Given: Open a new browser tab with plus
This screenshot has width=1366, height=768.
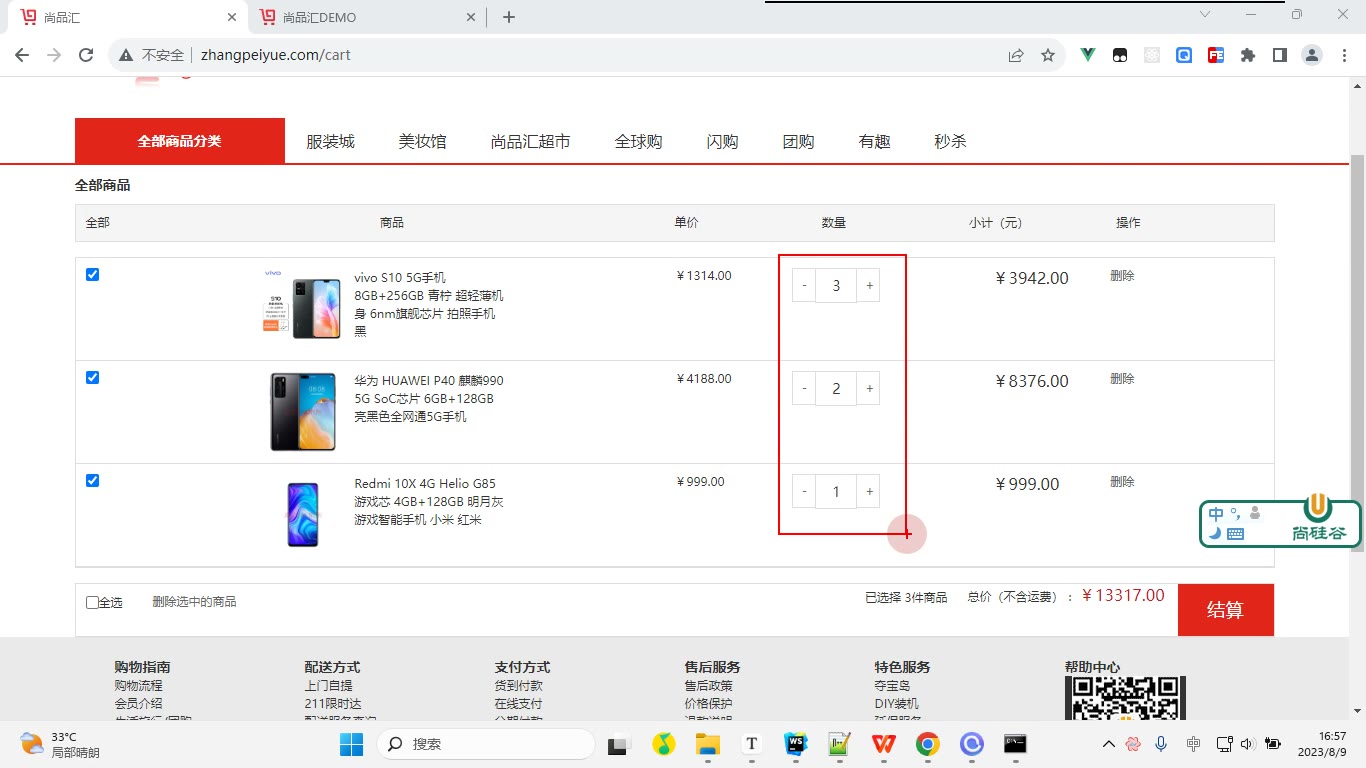Looking at the screenshot, I should click(x=509, y=17).
